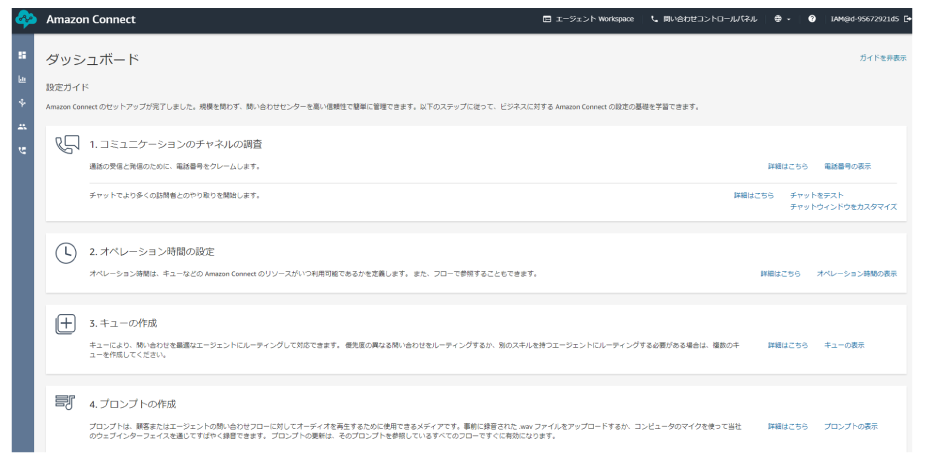Click heading 1. コミュニケーションのチャネルの調査
Viewport: 925px width, 462px height.
click(x=176, y=144)
